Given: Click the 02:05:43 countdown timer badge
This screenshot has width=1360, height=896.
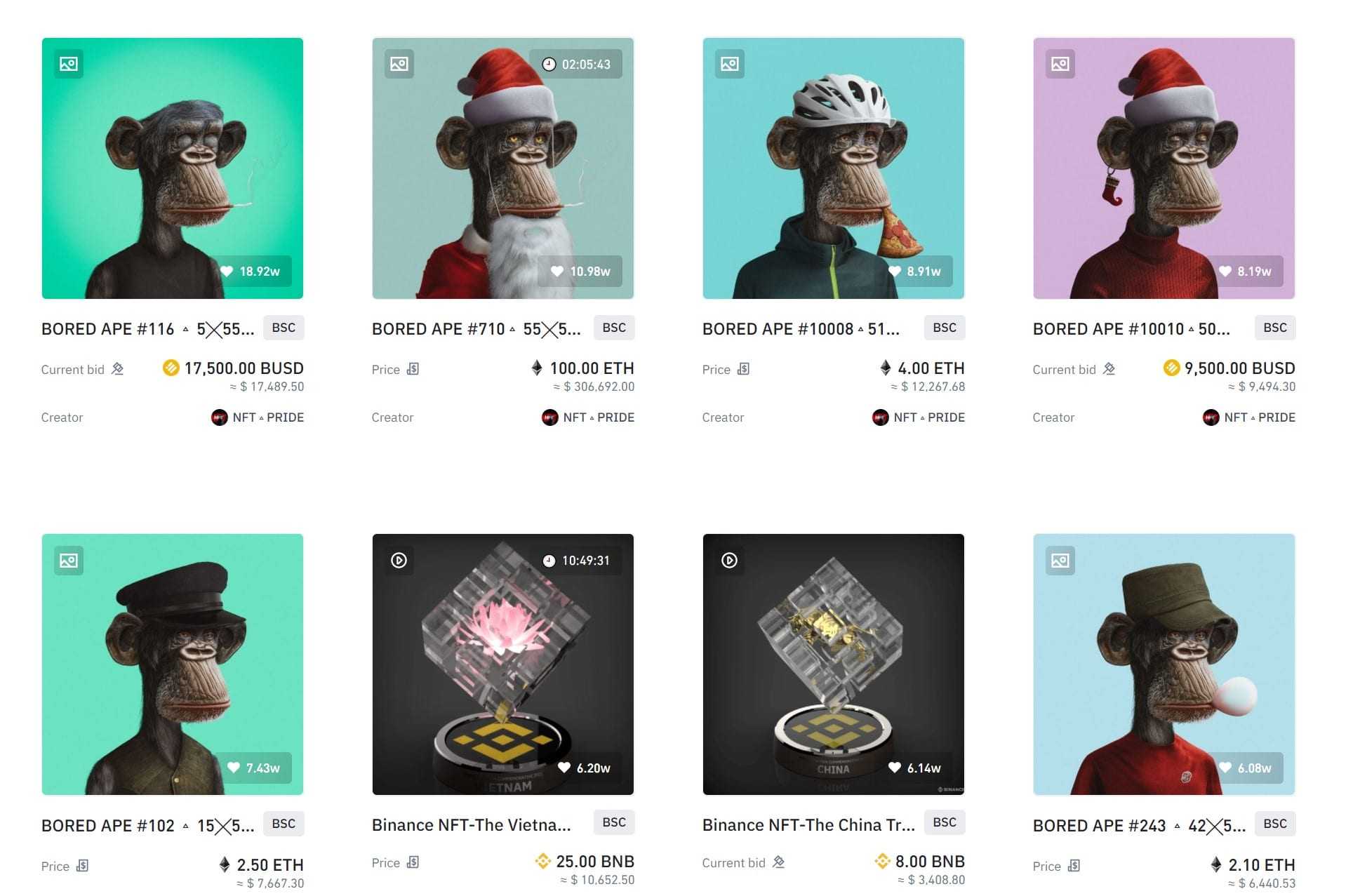Looking at the screenshot, I should click(x=577, y=65).
